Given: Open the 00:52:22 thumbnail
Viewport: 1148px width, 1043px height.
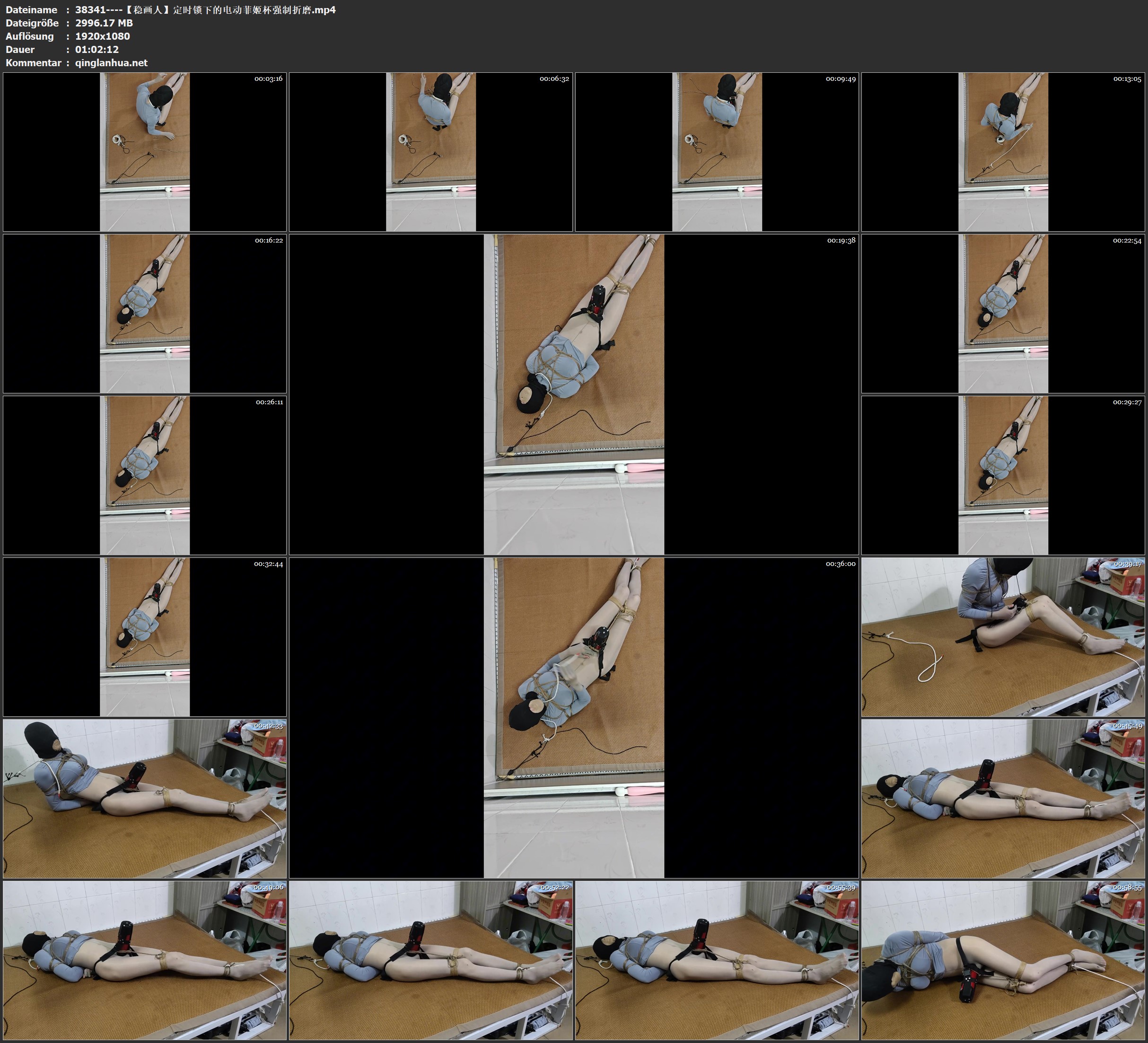Looking at the screenshot, I should coord(430,960).
